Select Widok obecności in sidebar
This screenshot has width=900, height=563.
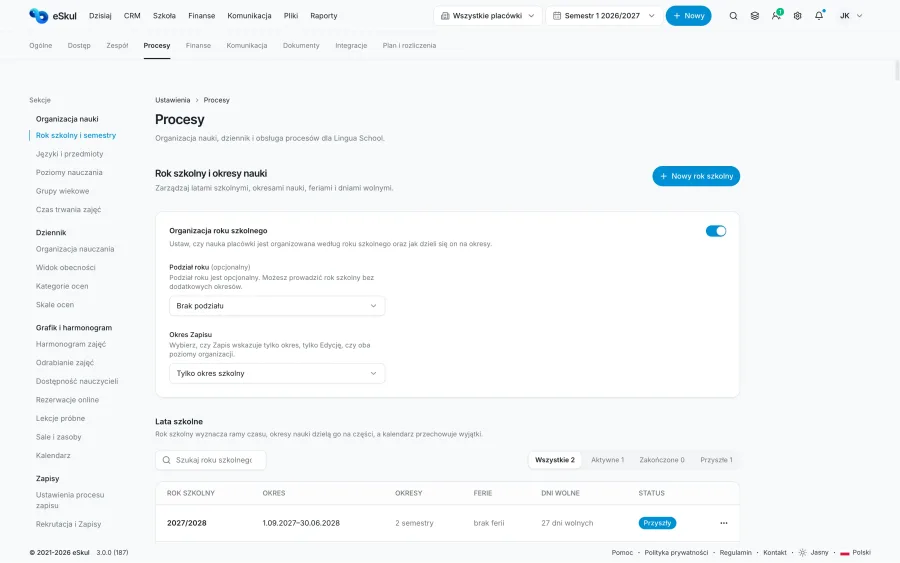pos(65,267)
